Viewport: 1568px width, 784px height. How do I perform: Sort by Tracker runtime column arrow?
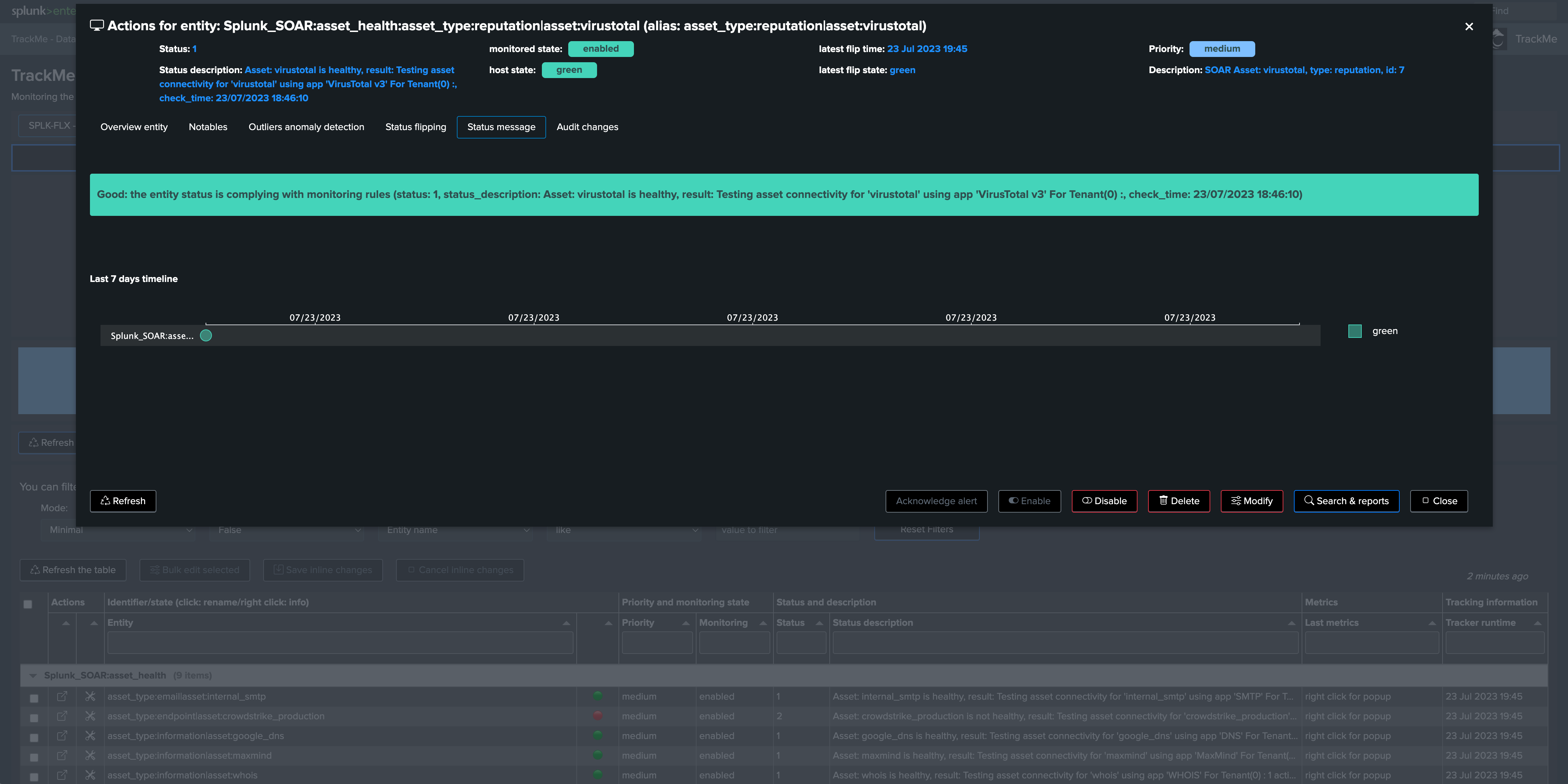[x=1537, y=623]
